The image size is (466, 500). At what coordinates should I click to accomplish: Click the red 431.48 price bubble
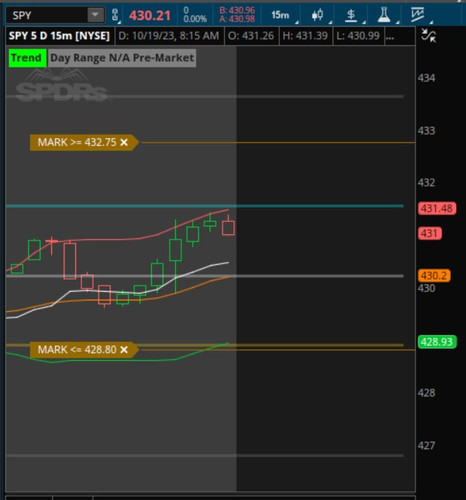437,209
